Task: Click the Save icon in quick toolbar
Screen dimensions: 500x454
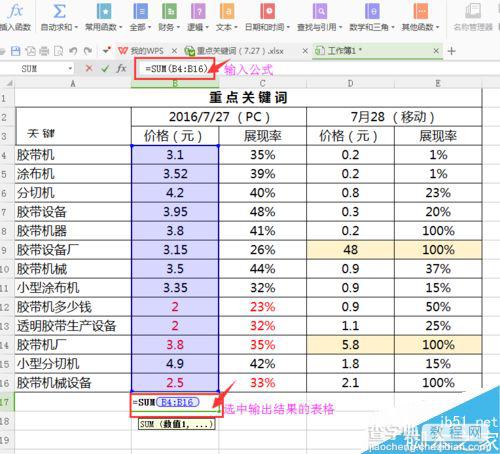Action: [16, 51]
